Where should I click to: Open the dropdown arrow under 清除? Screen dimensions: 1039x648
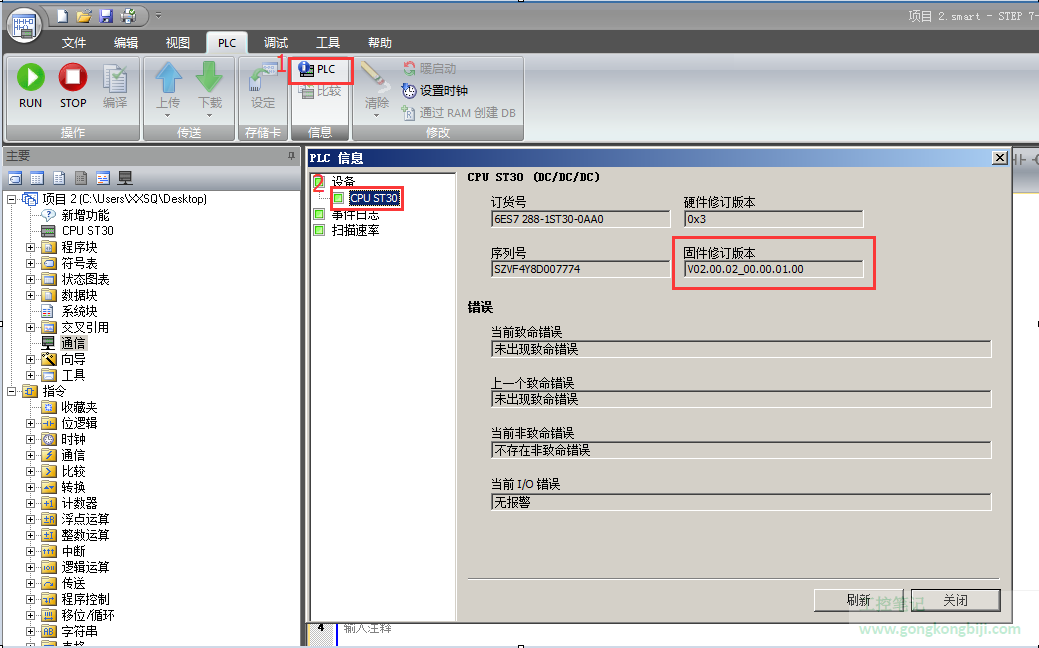coord(376,115)
